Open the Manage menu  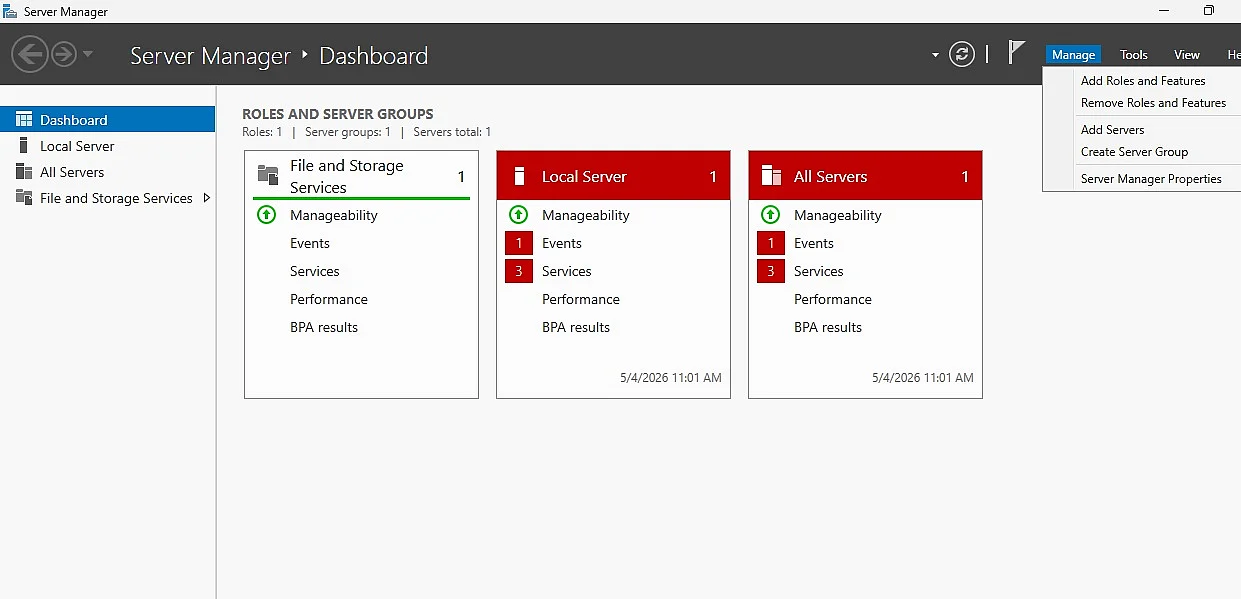click(1073, 55)
